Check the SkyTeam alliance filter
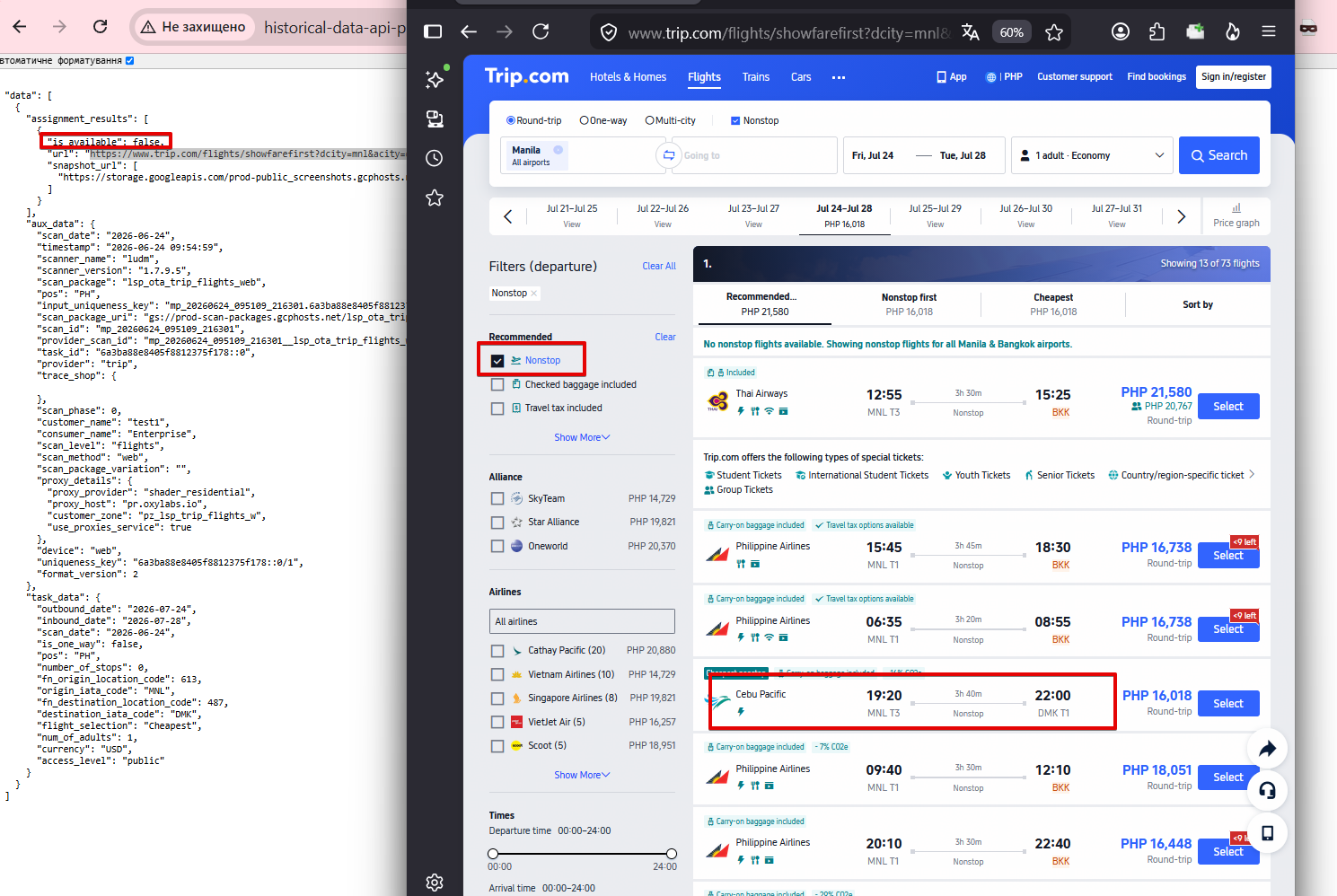Image resolution: width=1337 pixels, height=896 pixels. click(497, 498)
